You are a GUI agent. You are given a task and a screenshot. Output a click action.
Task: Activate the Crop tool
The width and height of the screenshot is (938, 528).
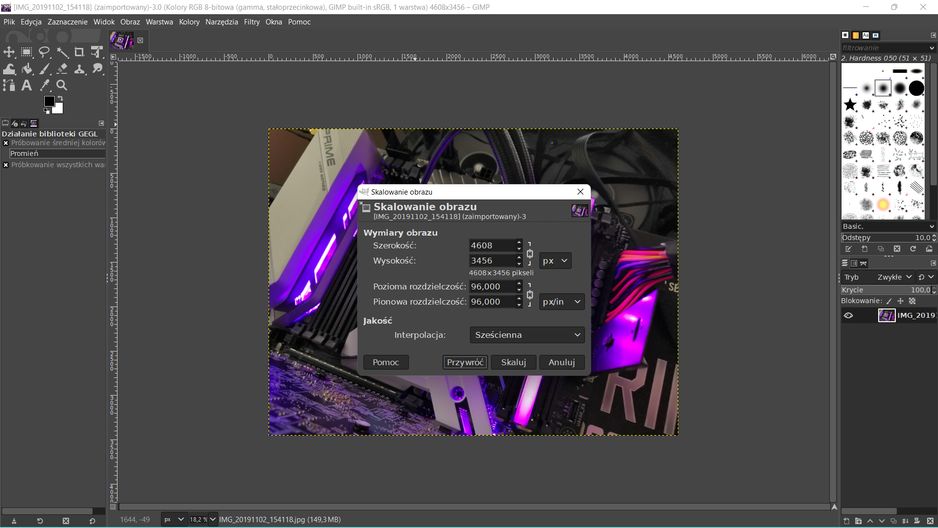79,52
